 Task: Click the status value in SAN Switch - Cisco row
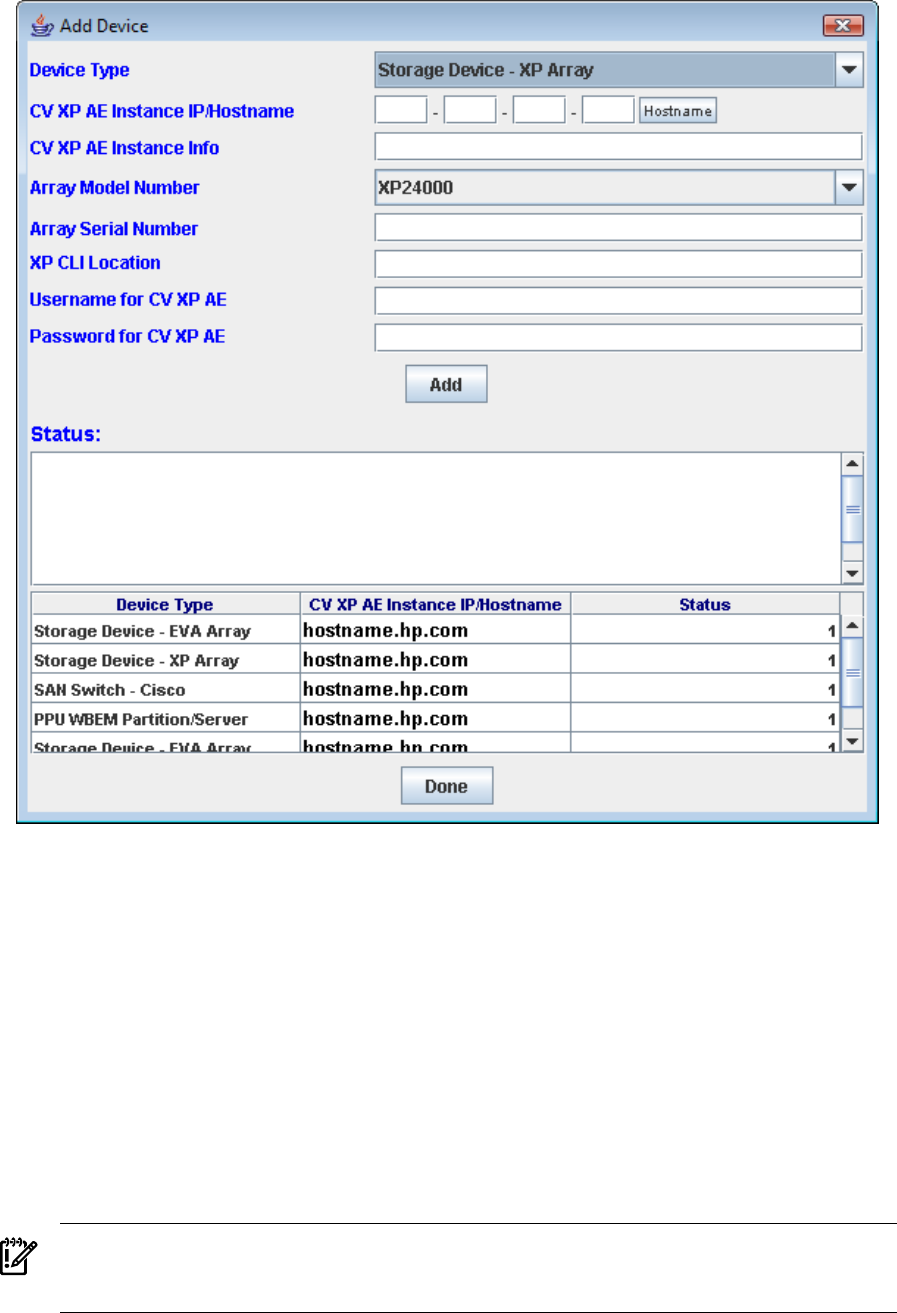[705, 689]
